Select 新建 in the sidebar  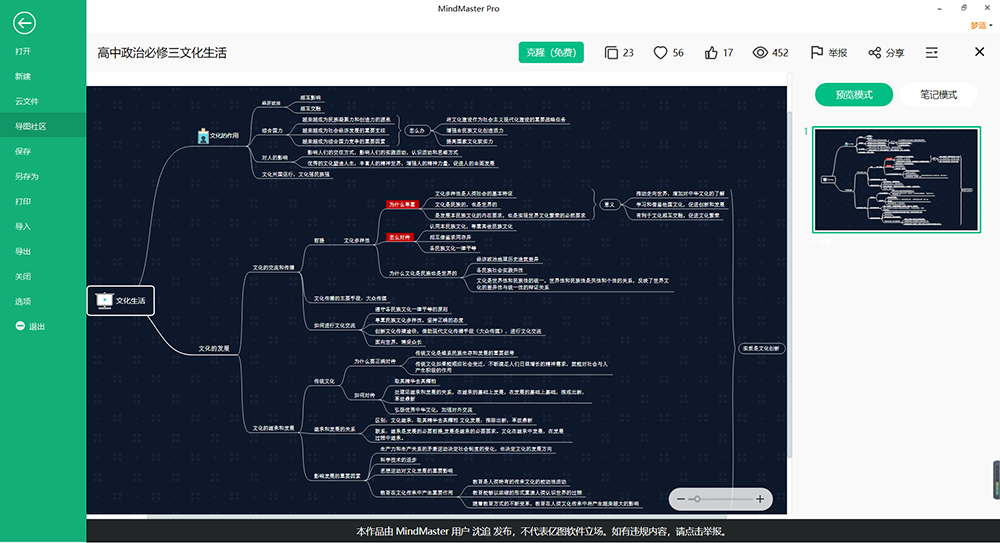pos(23,76)
